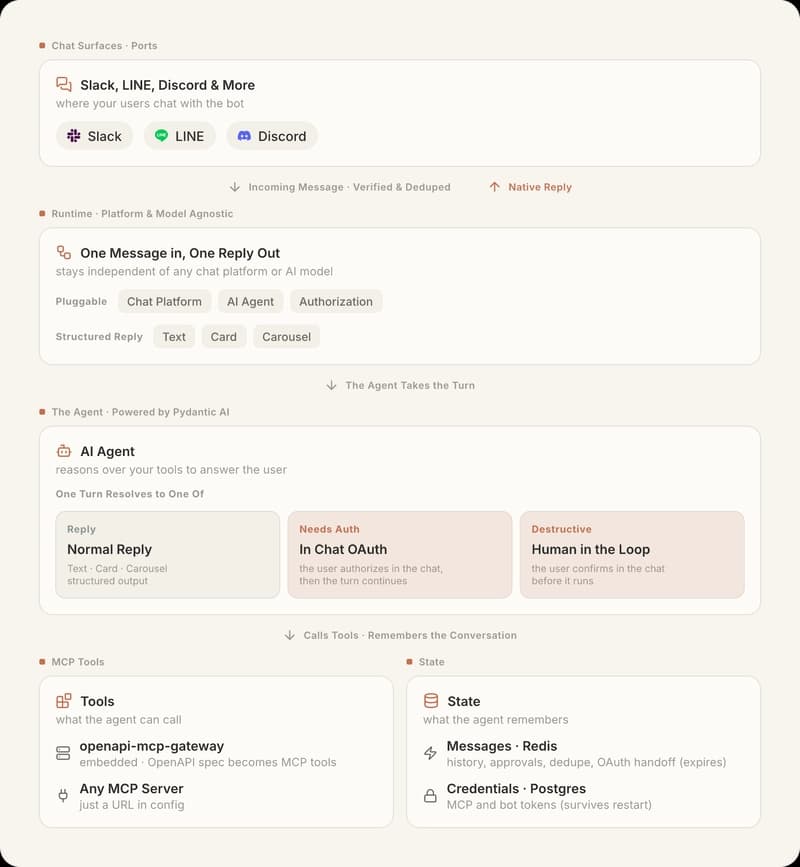Click the Chat Surfaces · Ports section label
The width and height of the screenshot is (800, 867).
[x=104, y=45]
